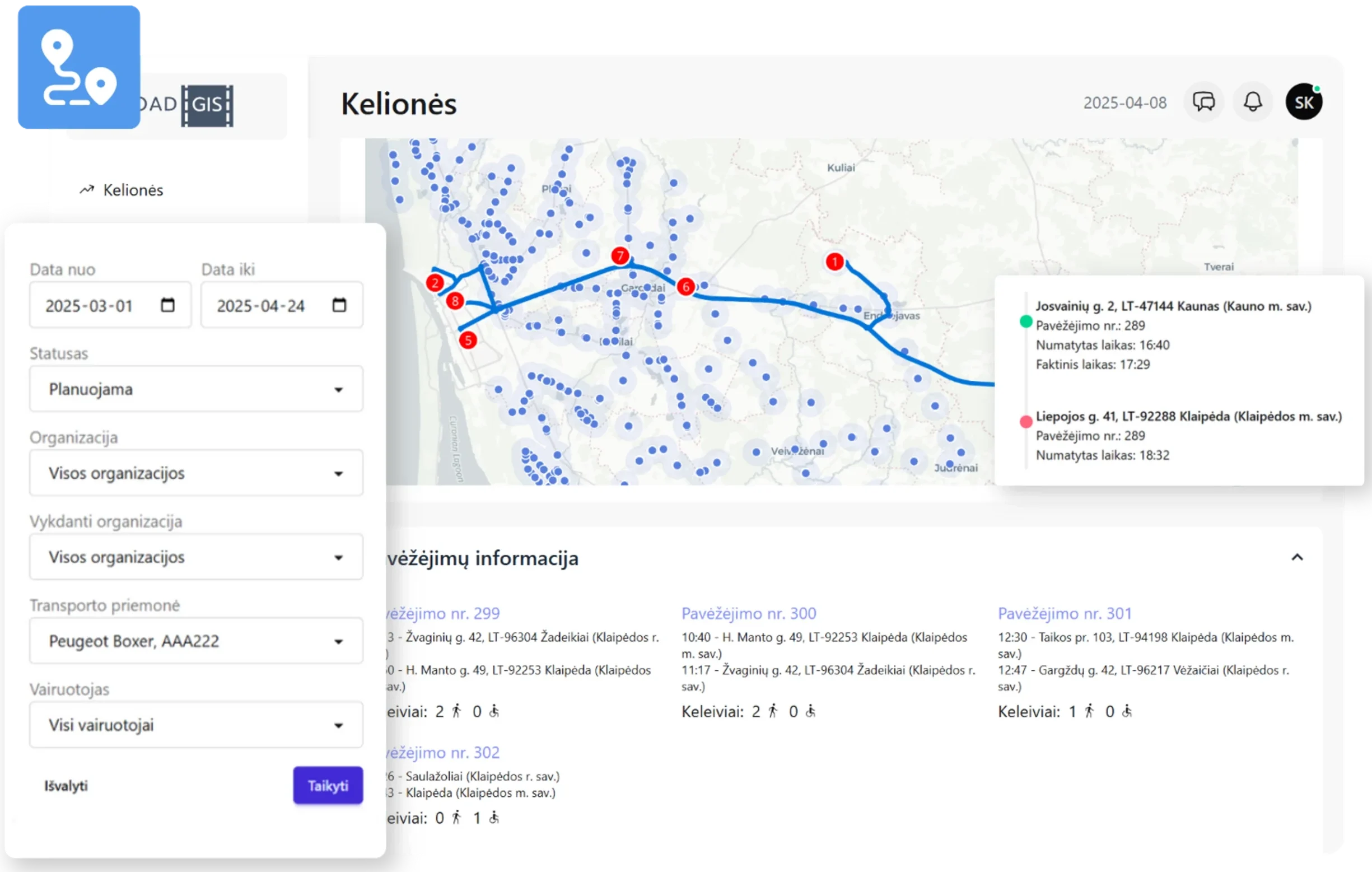Select red map marker 6
This screenshot has height=872, width=1372.
(x=686, y=287)
